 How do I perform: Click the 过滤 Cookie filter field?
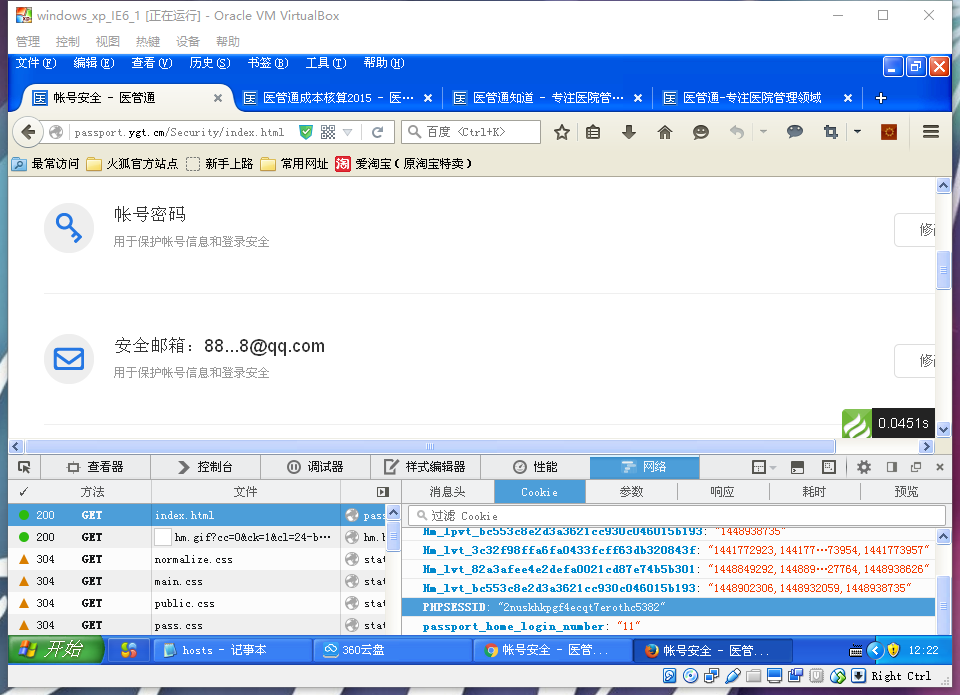click(677, 516)
